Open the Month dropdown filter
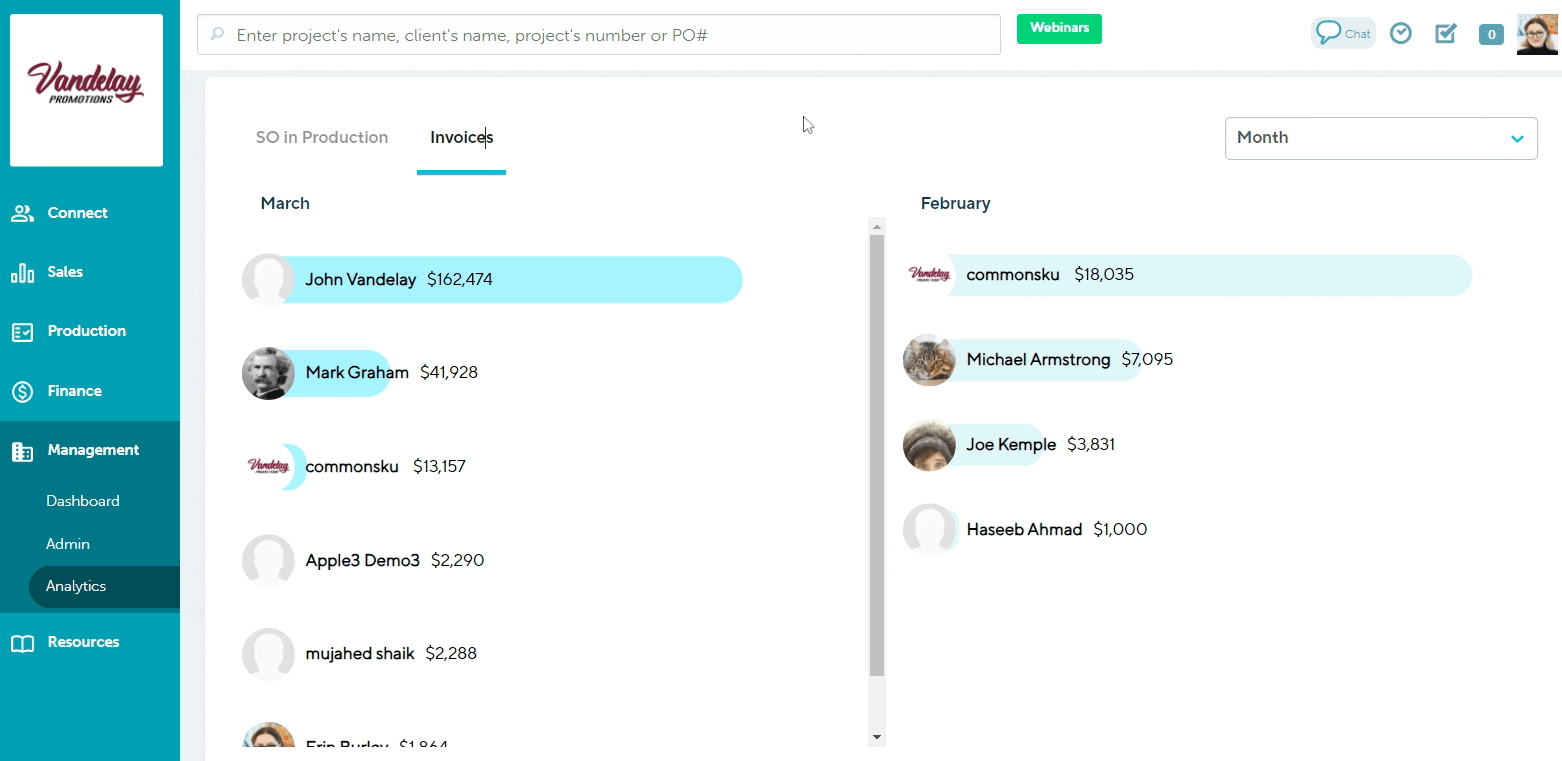The image size is (1562, 761). click(1381, 138)
